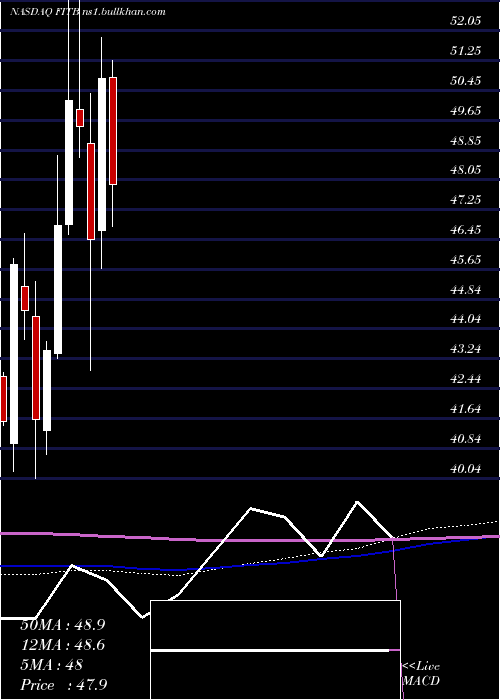Click the <<Live MACD label

[x=421, y=674]
